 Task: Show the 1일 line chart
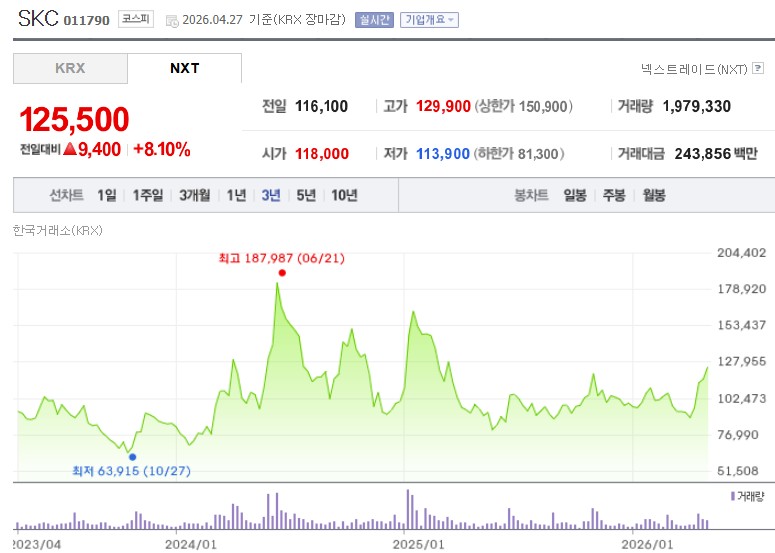pos(107,195)
